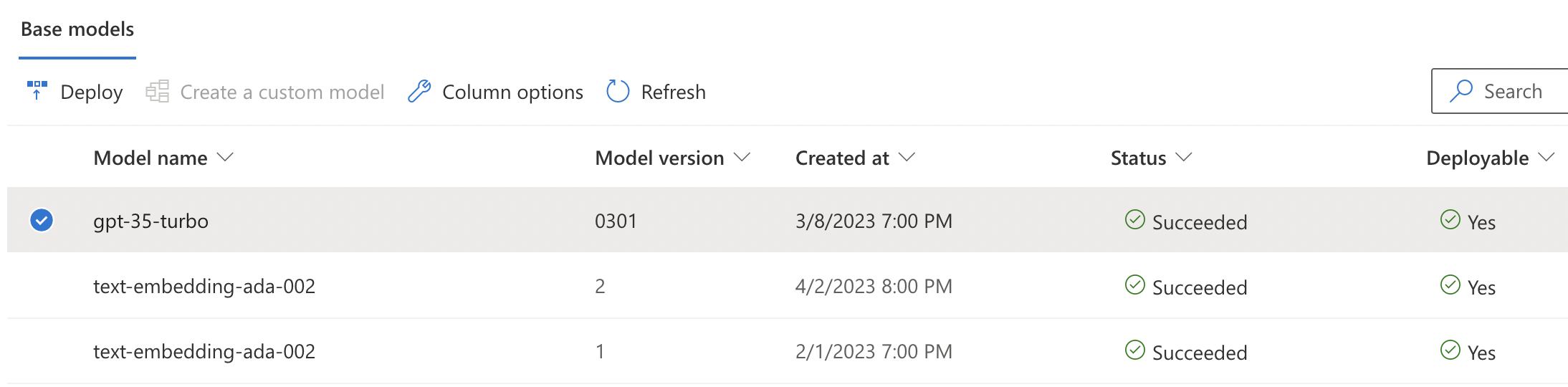Click the Deploy button label
Viewport: 1568px width, 387px height.
[92, 92]
